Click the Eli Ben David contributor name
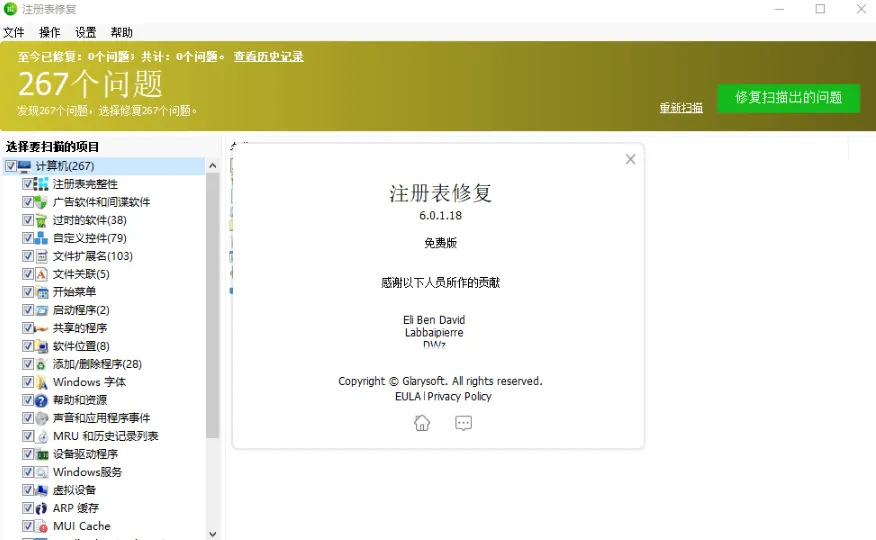The image size is (876, 540). pos(434,320)
